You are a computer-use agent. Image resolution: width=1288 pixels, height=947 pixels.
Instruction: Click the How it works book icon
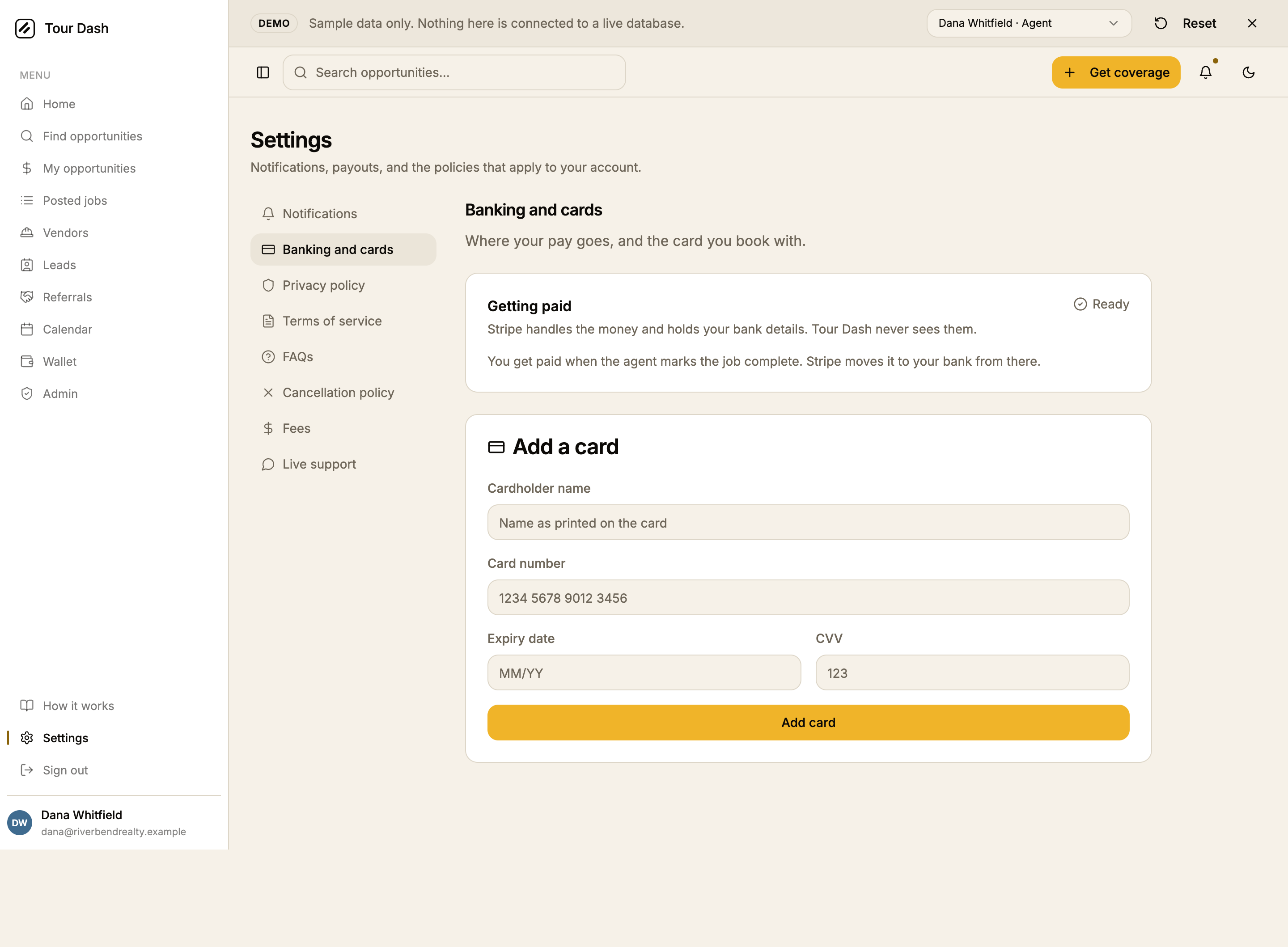pos(27,706)
